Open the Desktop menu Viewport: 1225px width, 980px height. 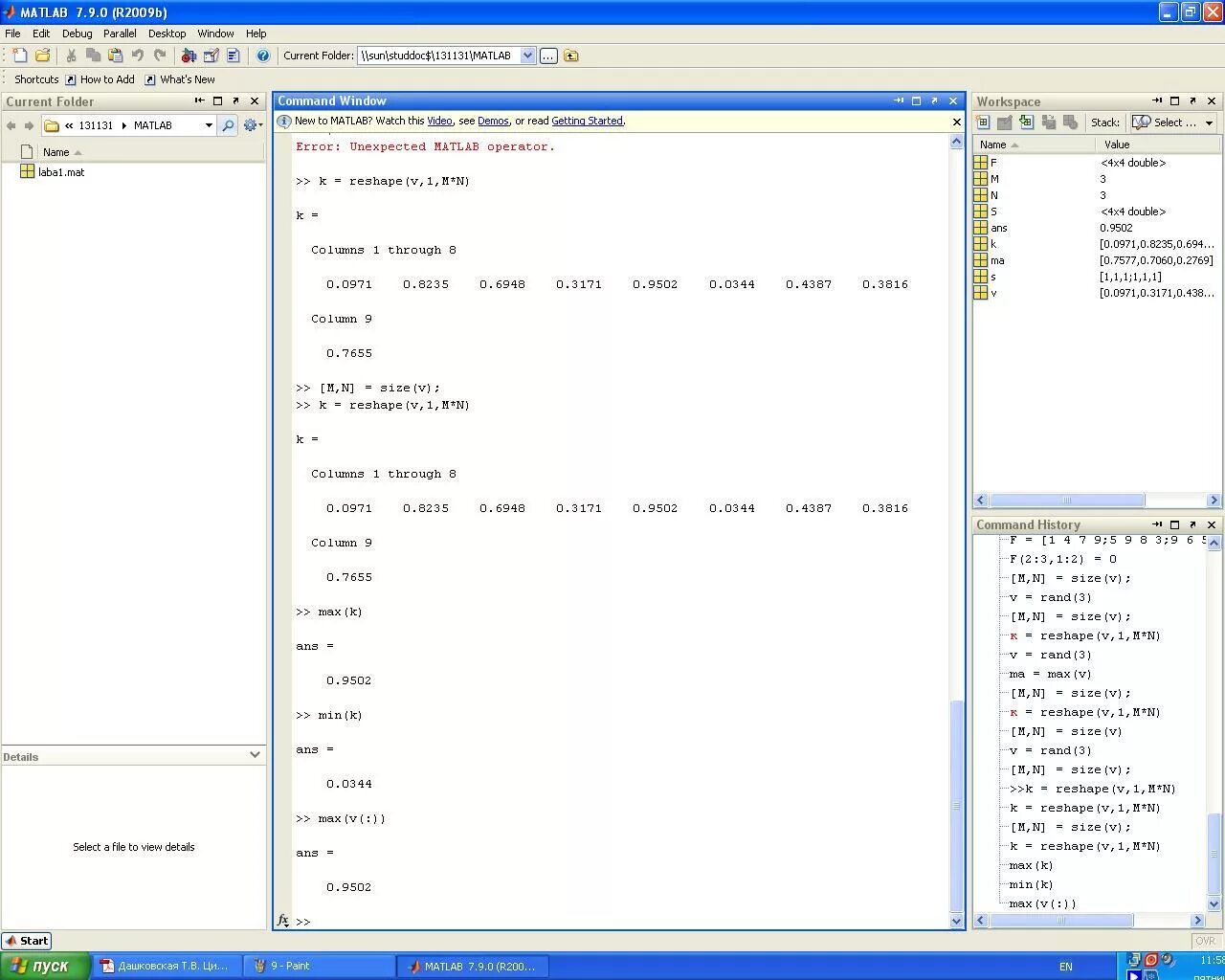click(x=167, y=33)
